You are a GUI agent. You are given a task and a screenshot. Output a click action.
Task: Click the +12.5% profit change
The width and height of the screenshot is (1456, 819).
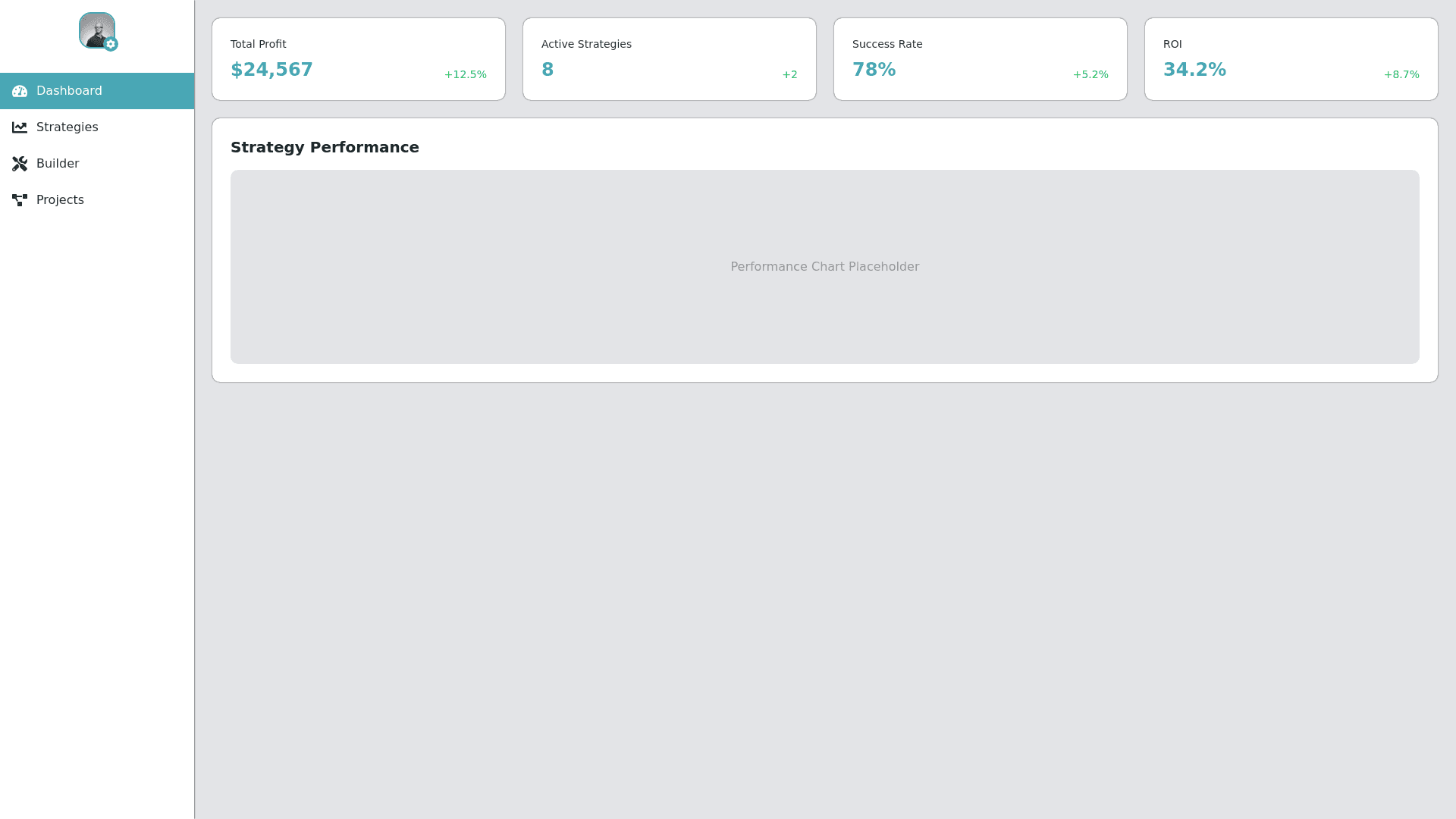click(x=465, y=74)
